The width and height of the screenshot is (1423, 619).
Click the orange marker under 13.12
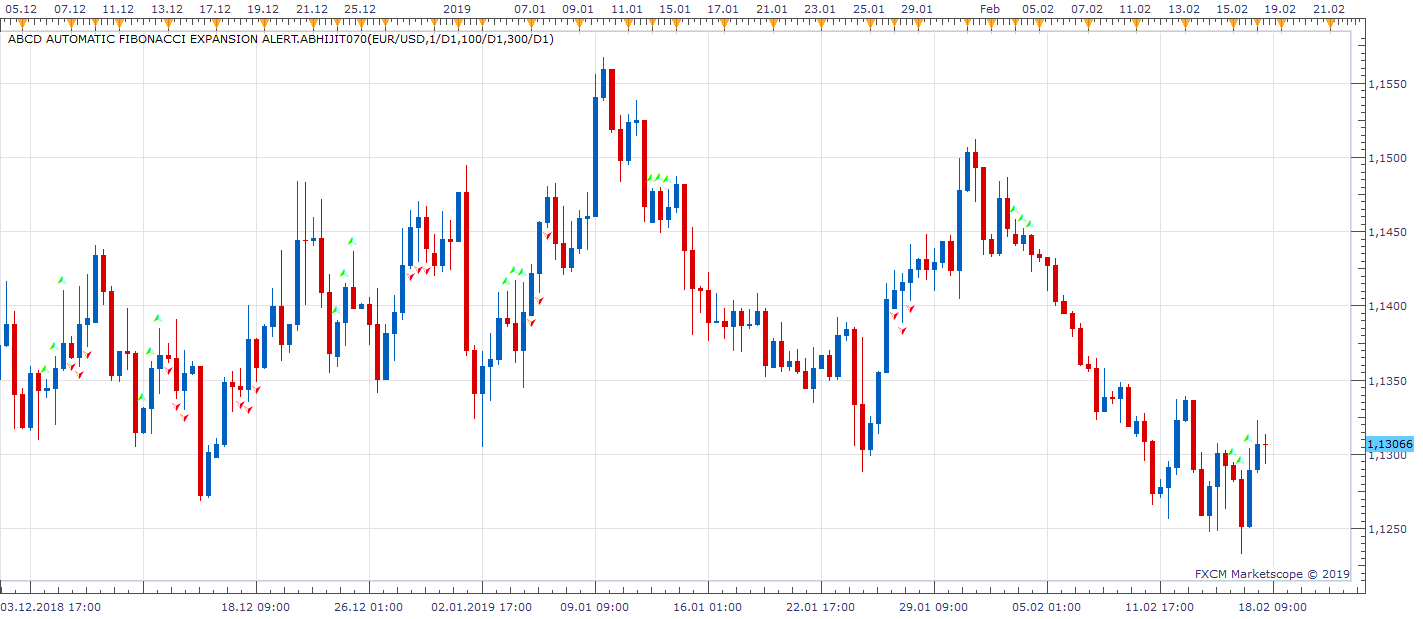pyautogui.click(x=166, y=22)
